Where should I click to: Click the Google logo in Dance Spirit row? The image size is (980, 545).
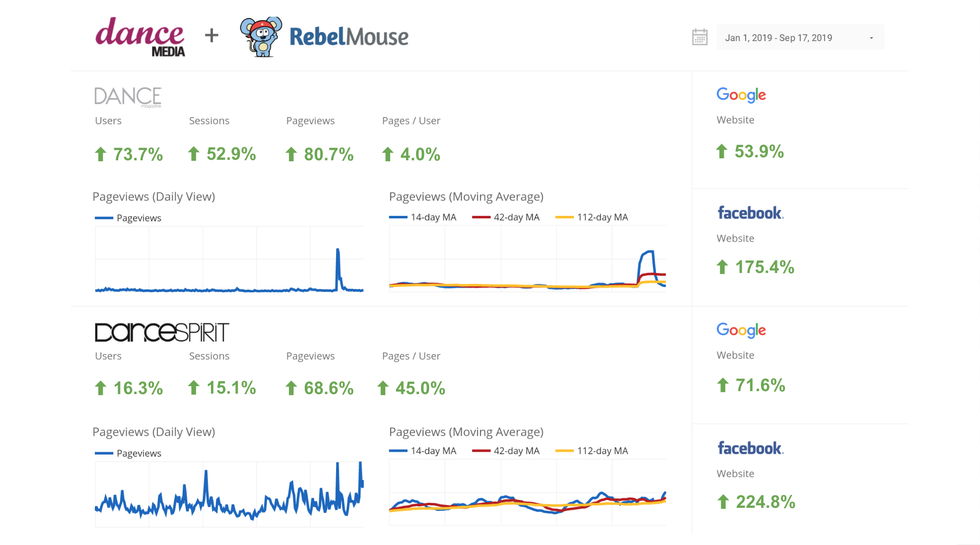point(741,330)
